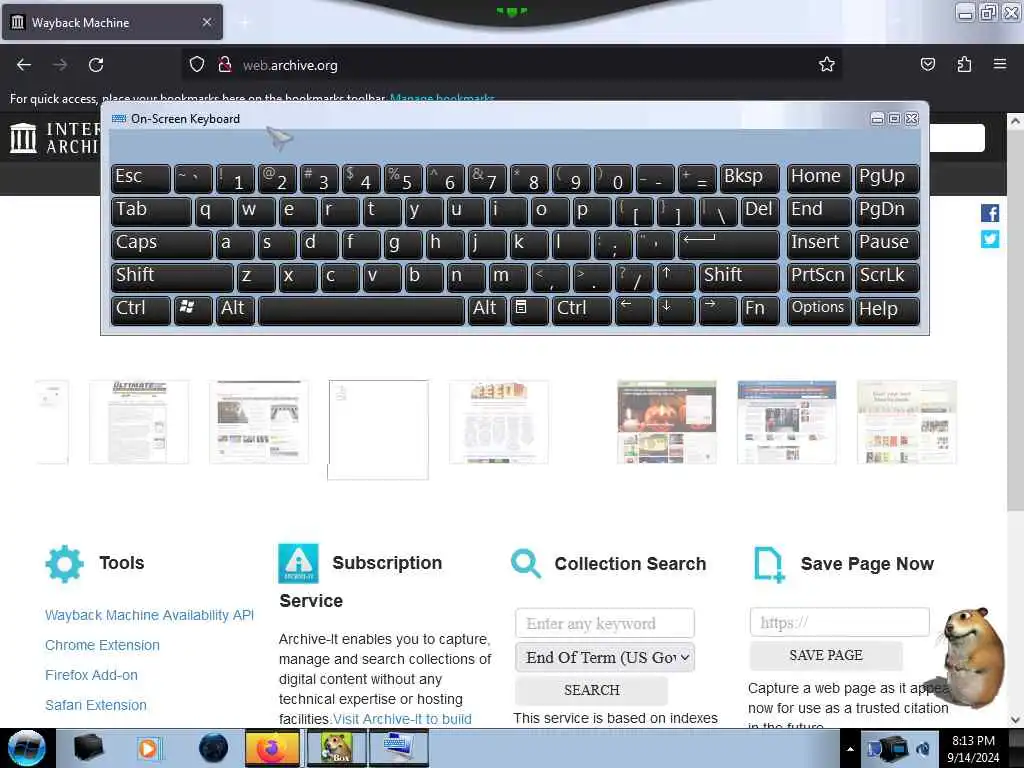Screen dimensions: 1024x768
Task: Click the volume tray icon
Action: 923,748
